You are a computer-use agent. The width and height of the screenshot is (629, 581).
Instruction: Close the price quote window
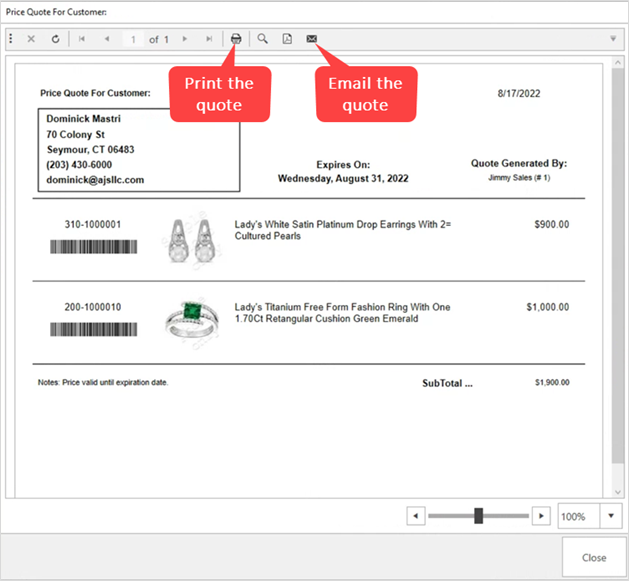594,558
